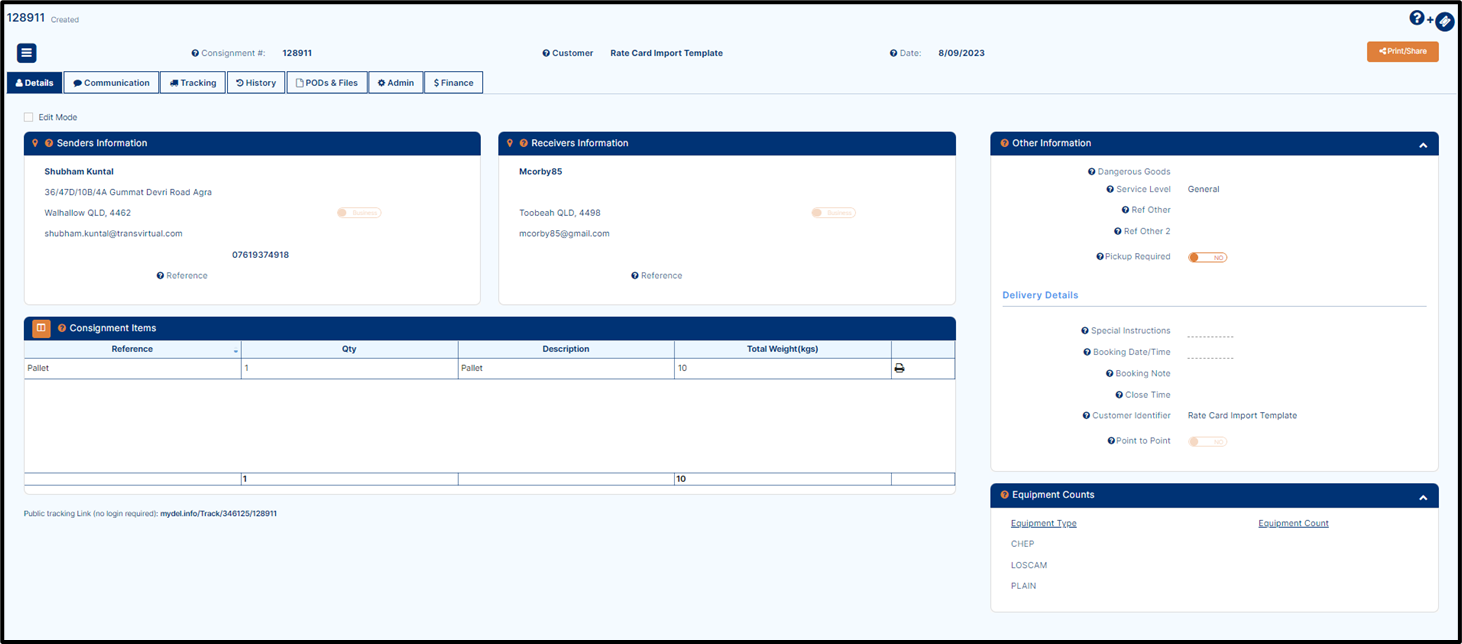Click the orange columns icon in Consignment Items
Image resolution: width=1462 pixels, height=644 pixels.
click(x=41, y=328)
